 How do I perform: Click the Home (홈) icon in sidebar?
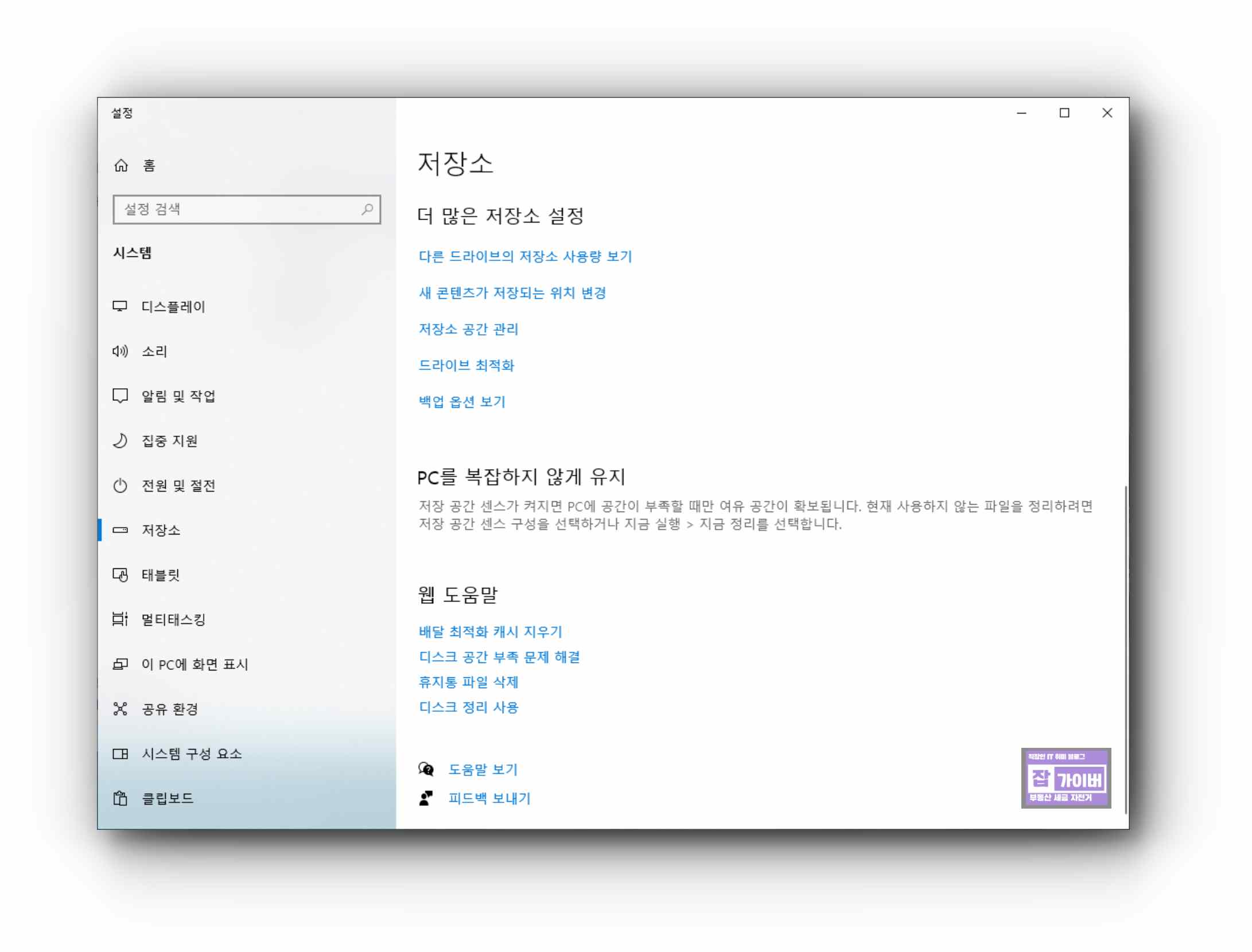[x=121, y=166]
